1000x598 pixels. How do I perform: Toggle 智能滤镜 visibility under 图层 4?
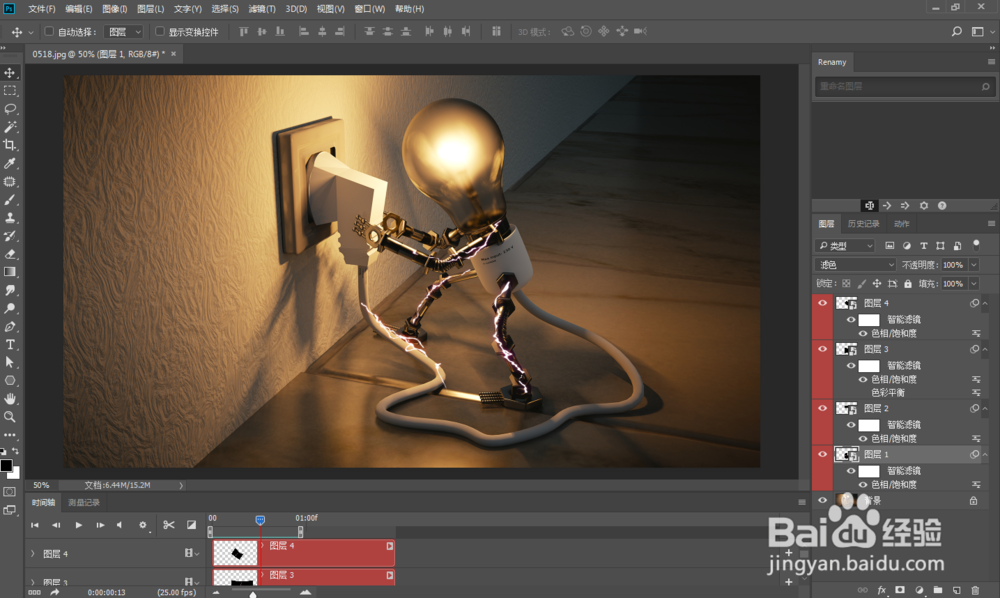(x=851, y=319)
